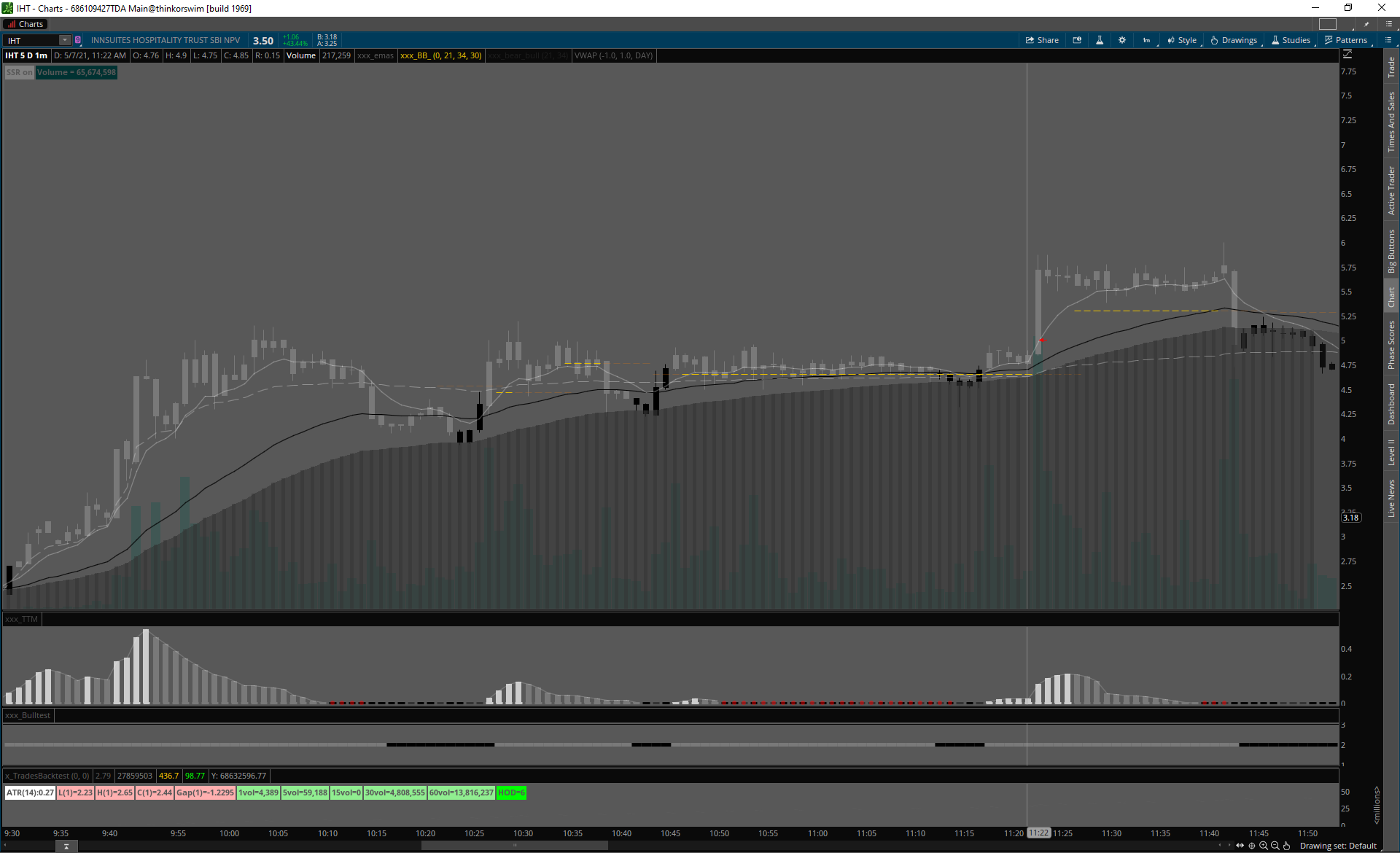
Task: Click the price axis auto-scale icon
Action: (x=1347, y=55)
